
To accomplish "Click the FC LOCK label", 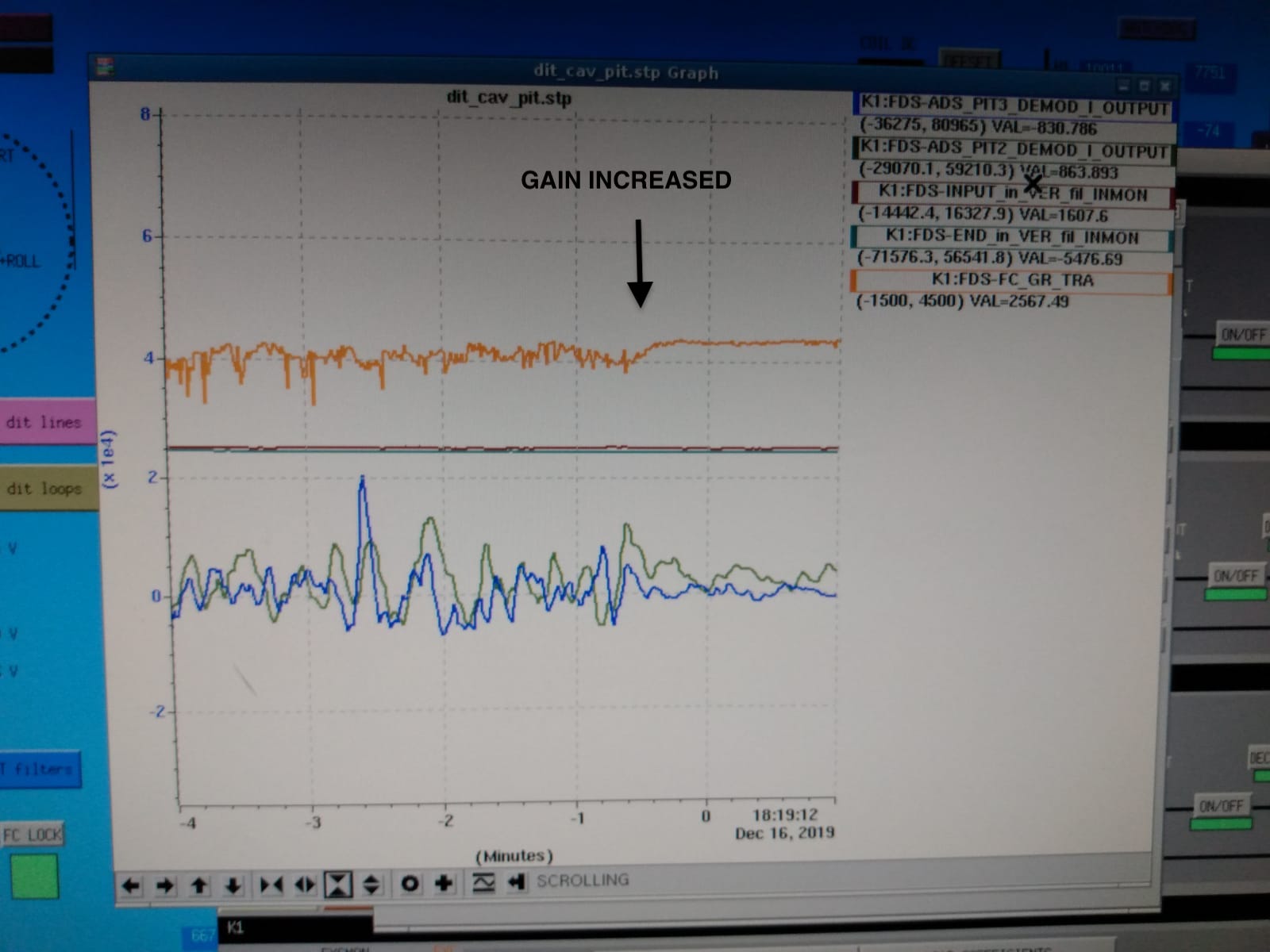I will point(32,835).
